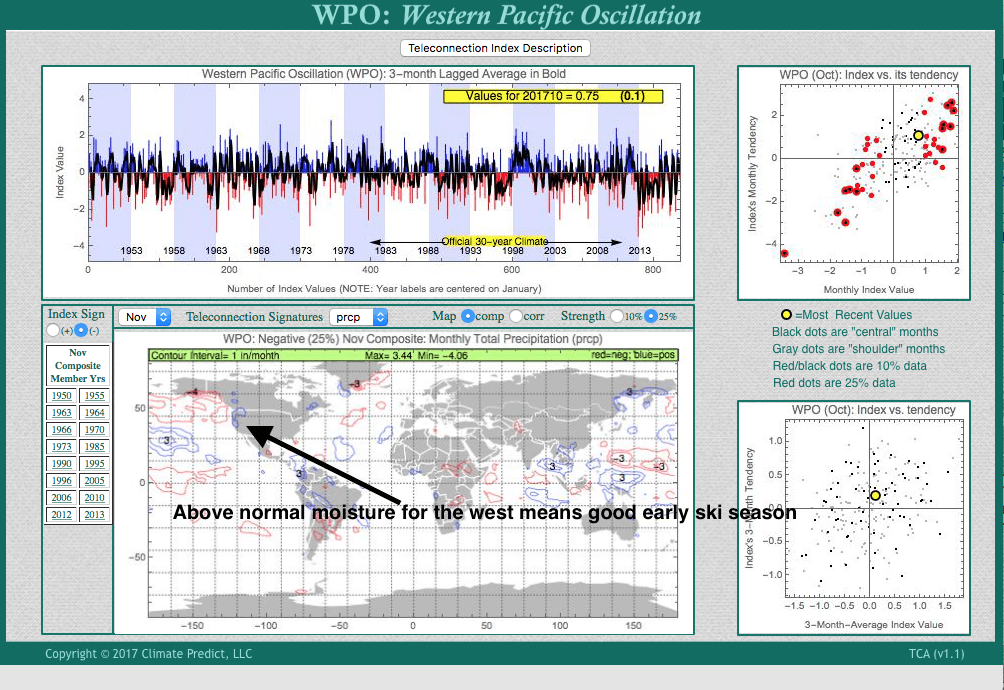This screenshot has height=690, width=1004.
Task: Click the precipitation composite map title
Action: tap(412, 339)
